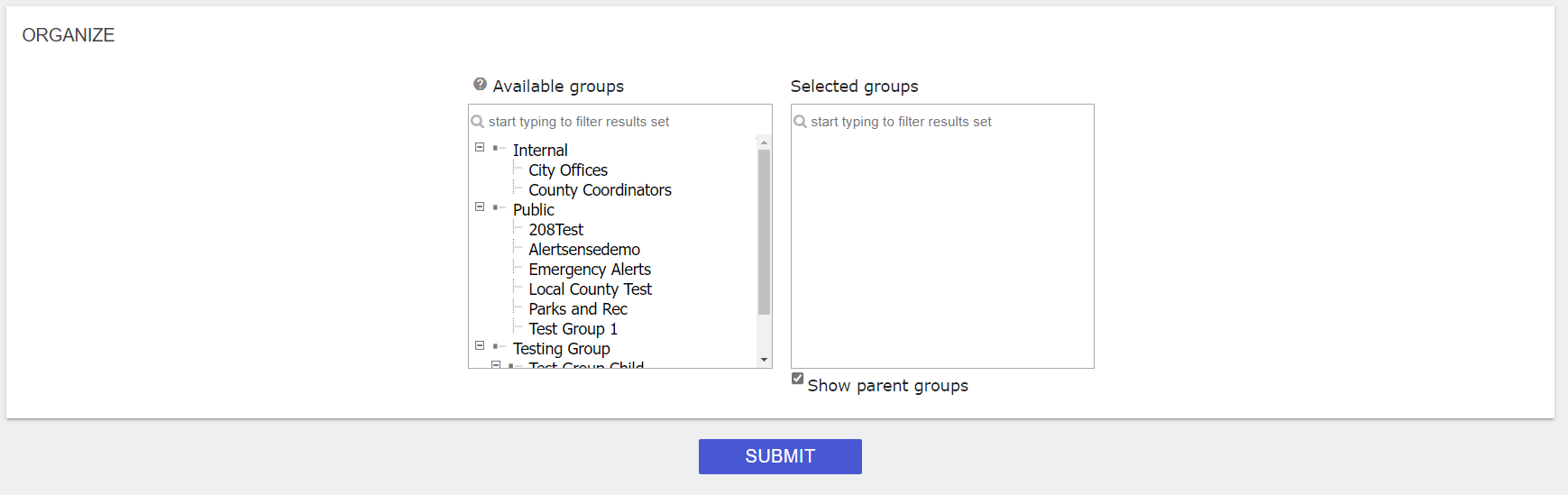1568x495 pixels.
Task: Choose Local County Test group
Action: (590, 289)
